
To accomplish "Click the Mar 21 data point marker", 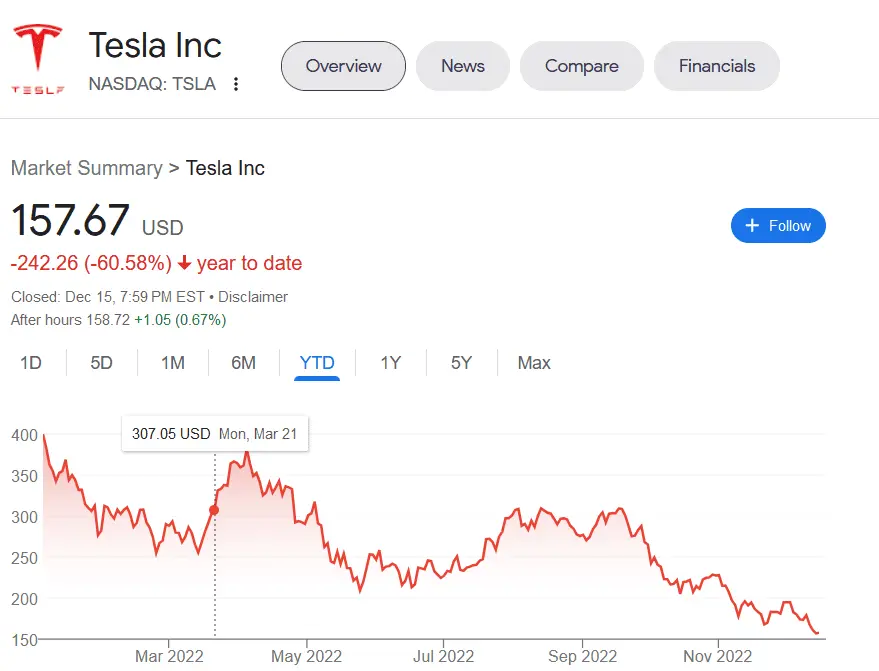I will (x=214, y=510).
